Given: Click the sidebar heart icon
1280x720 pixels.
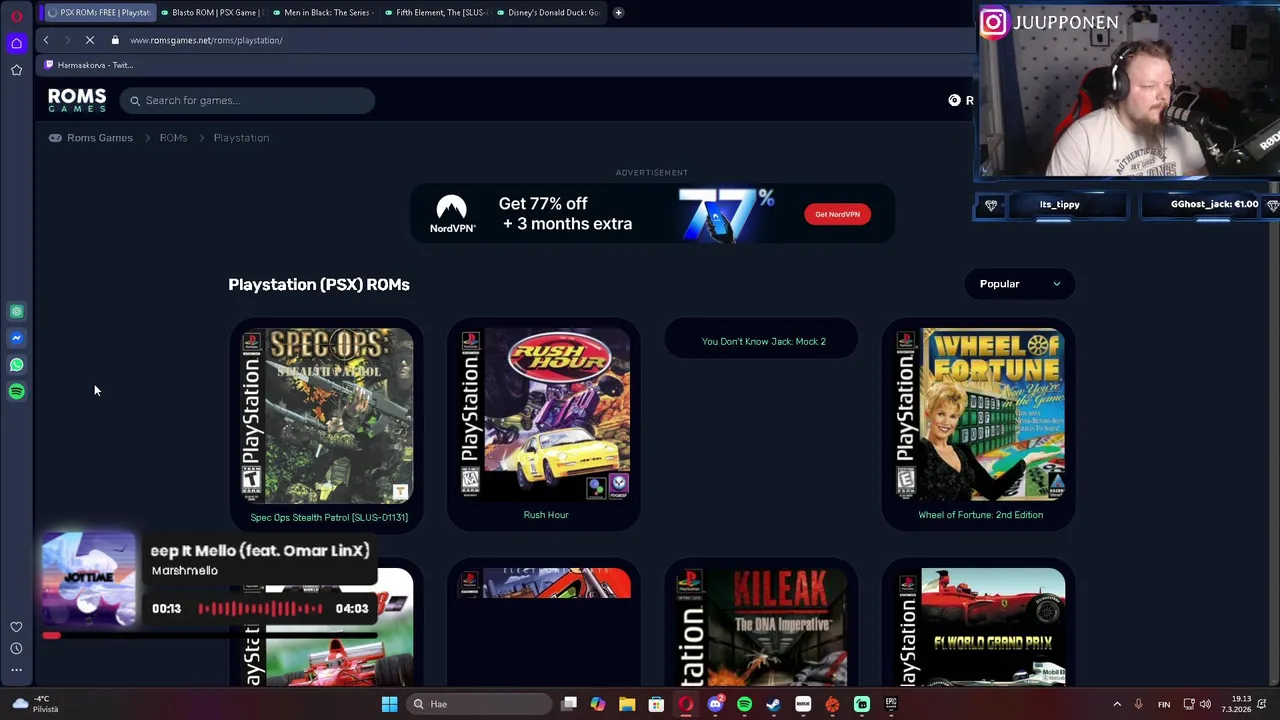Looking at the screenshot, I should coord(16,627).
